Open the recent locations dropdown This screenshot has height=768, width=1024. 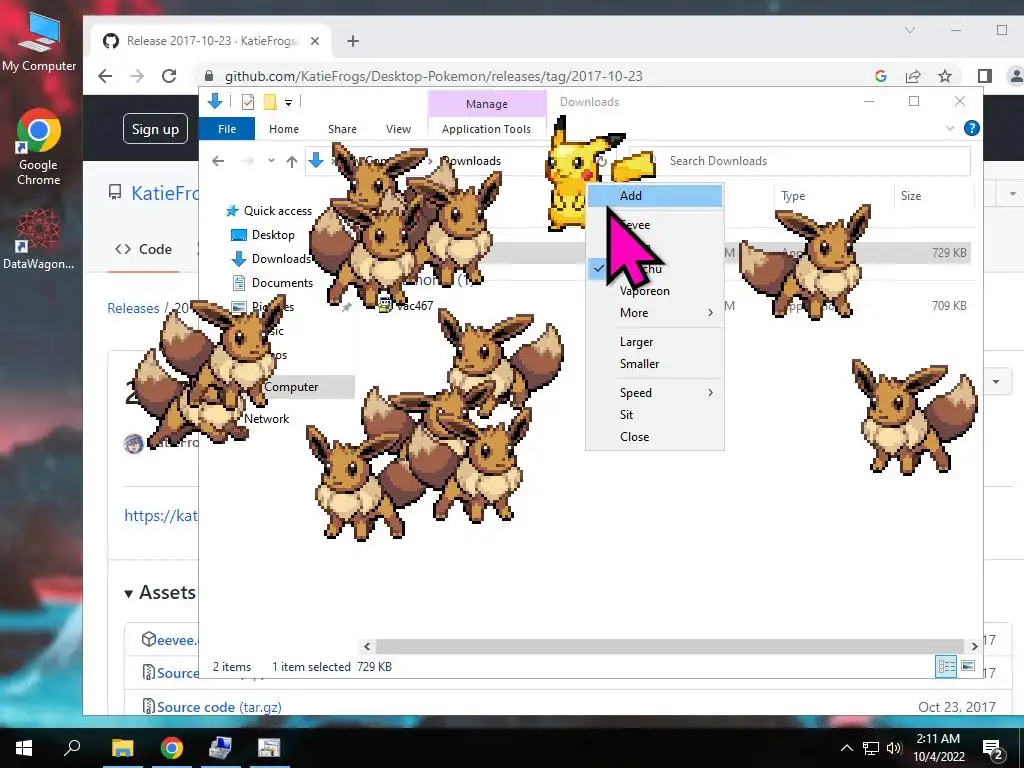[x=271, y=161]
